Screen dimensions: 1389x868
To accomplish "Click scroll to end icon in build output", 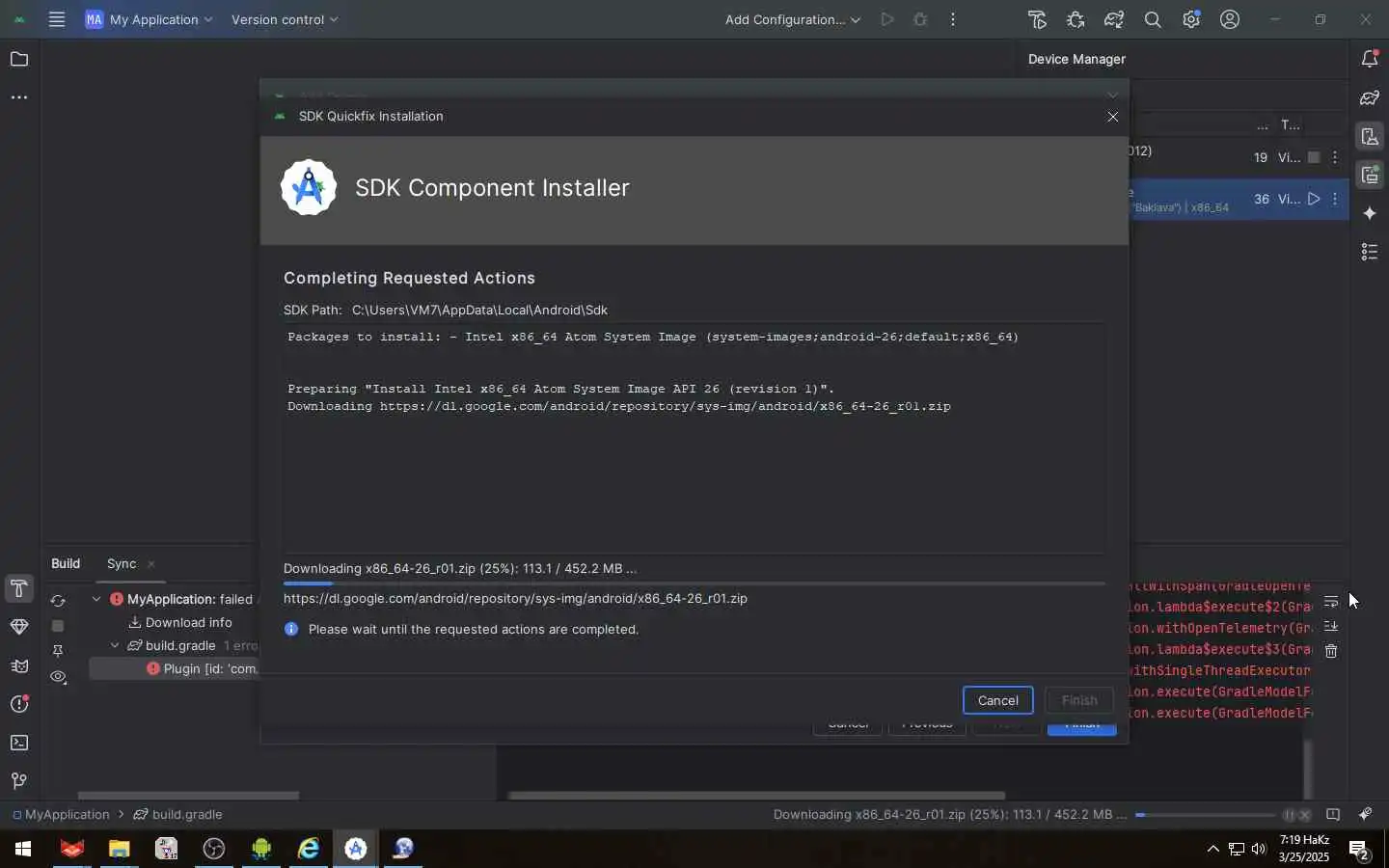I will pyautogui.click(x=1332, y=626).
